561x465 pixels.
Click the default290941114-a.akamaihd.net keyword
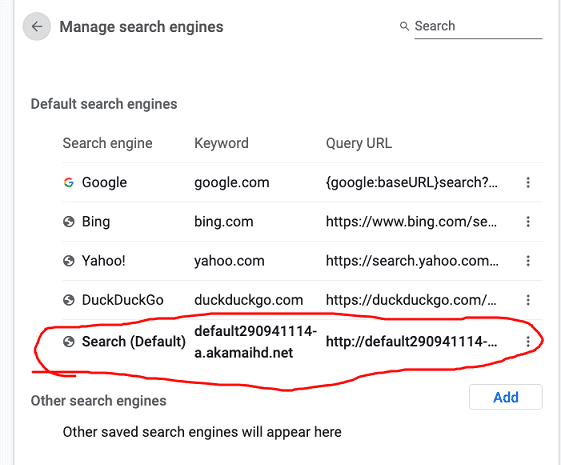[255, 342]
